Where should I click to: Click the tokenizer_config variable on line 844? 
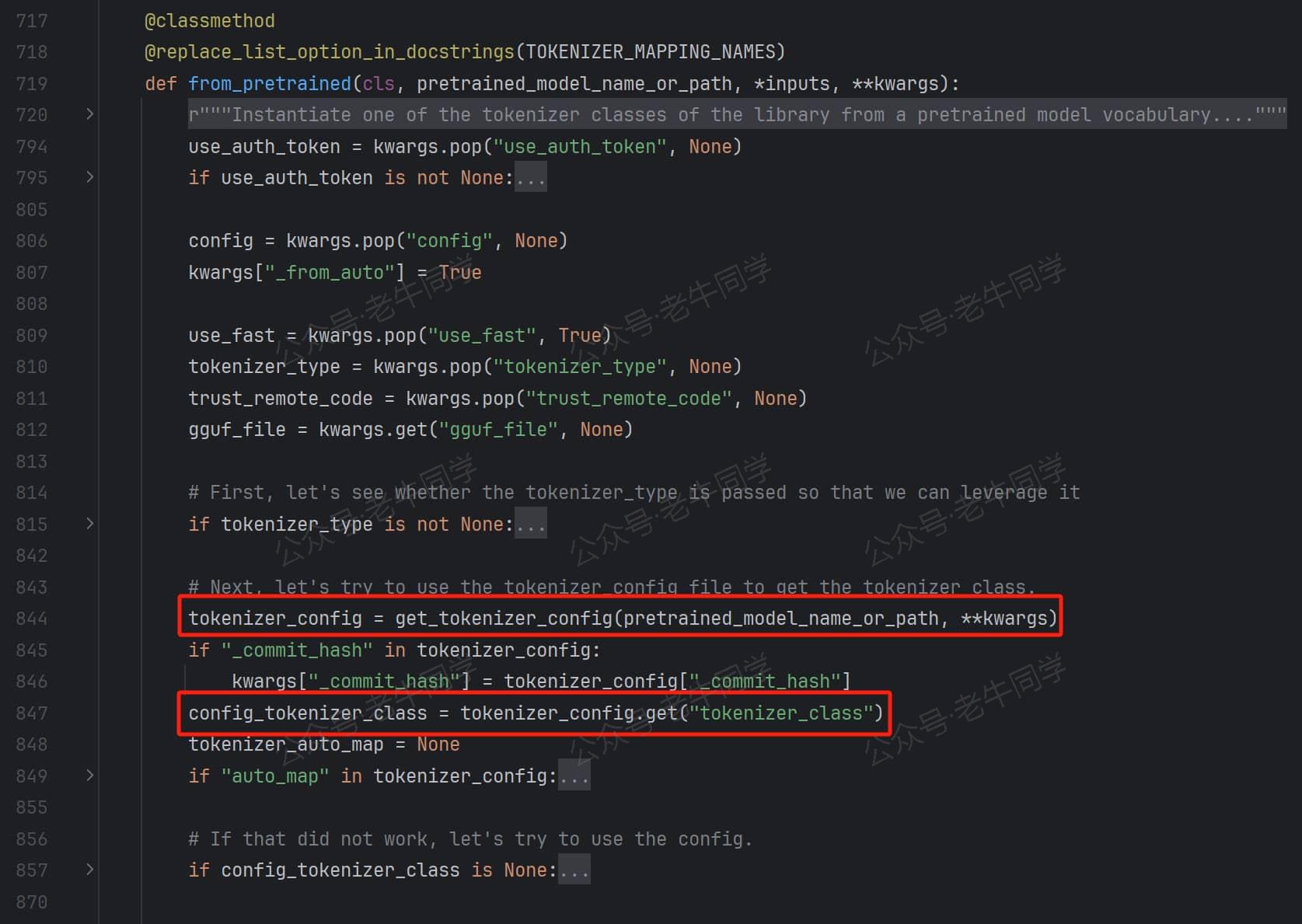[275, 619]
